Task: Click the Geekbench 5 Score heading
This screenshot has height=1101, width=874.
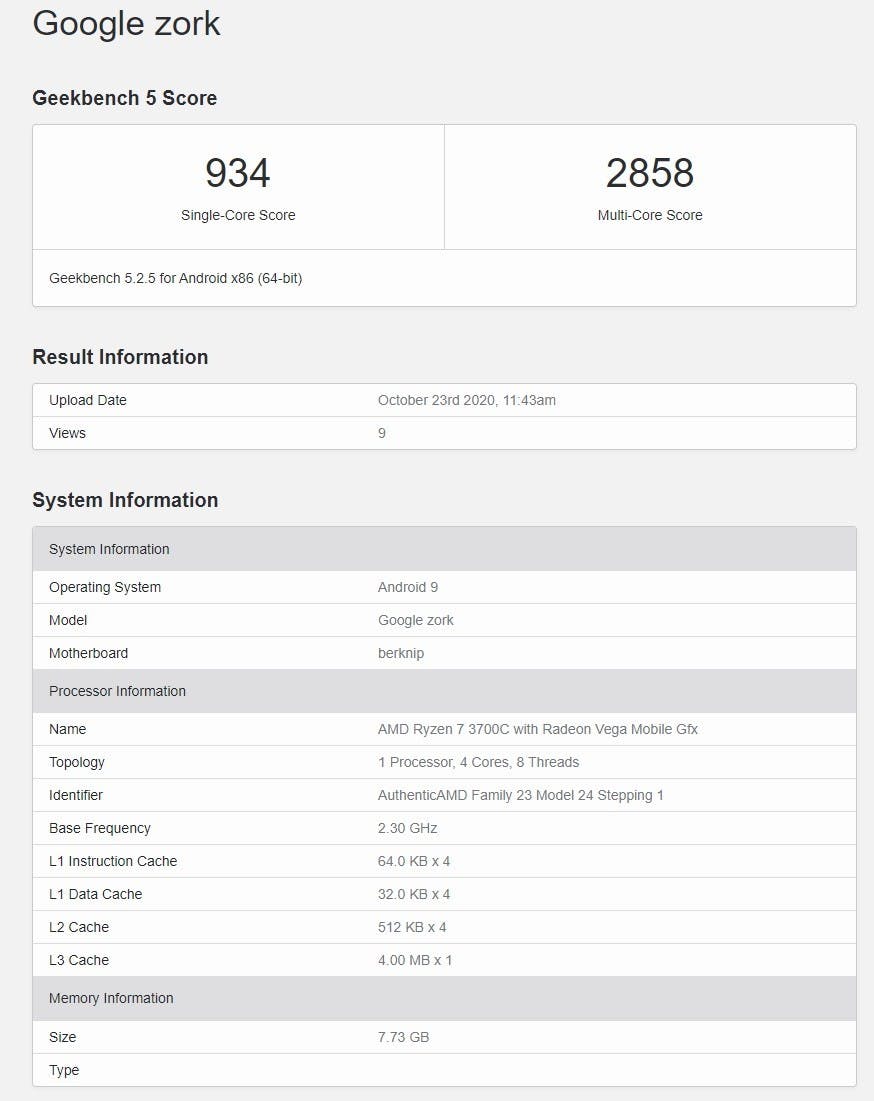Action: [124, 98]
